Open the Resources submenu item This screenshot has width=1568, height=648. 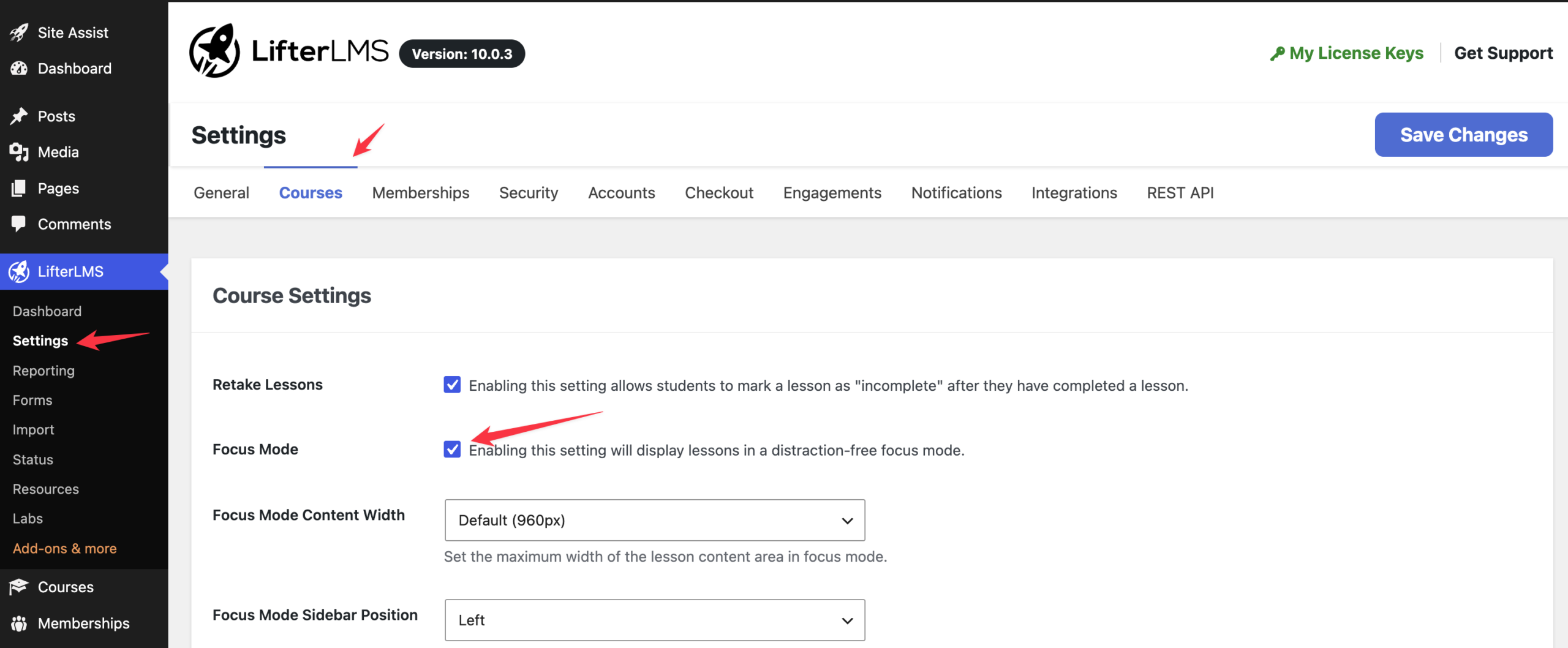tap(46, 489)
